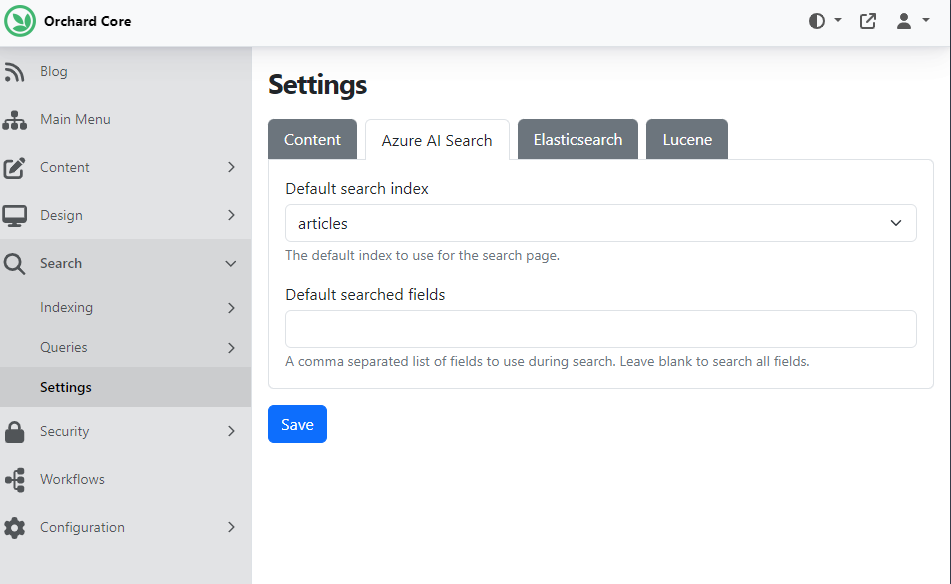
Task: Click the Security padlock icon
Action: (x=15, y=432)
